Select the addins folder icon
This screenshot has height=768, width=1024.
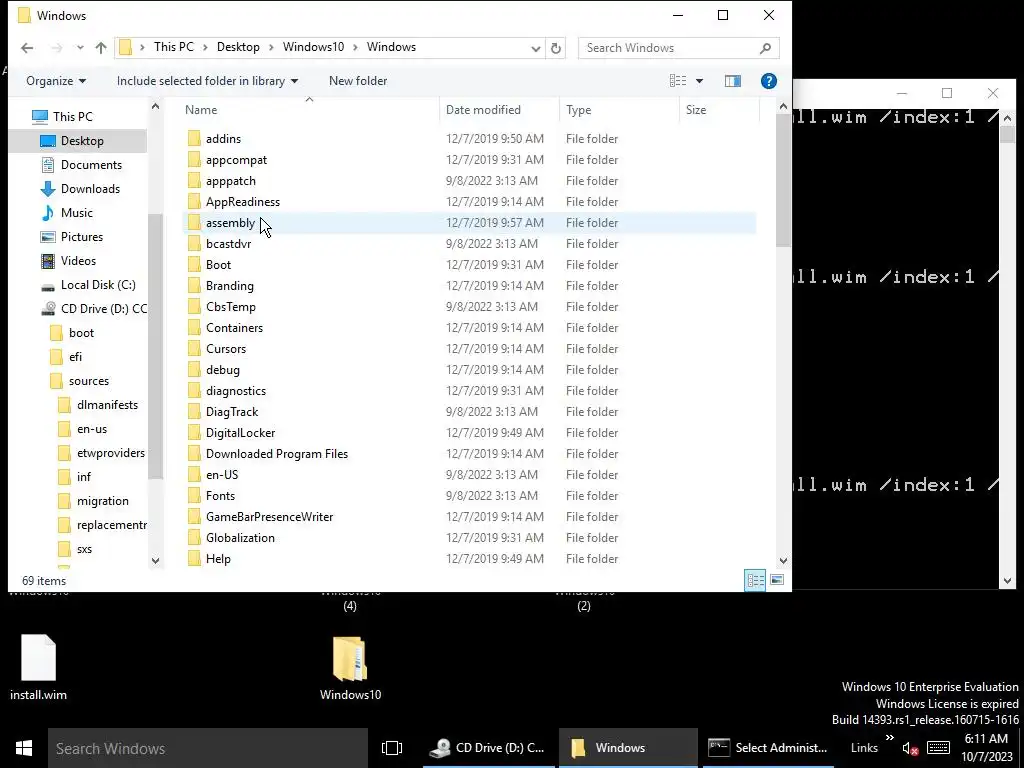click(x=194, y=138)
